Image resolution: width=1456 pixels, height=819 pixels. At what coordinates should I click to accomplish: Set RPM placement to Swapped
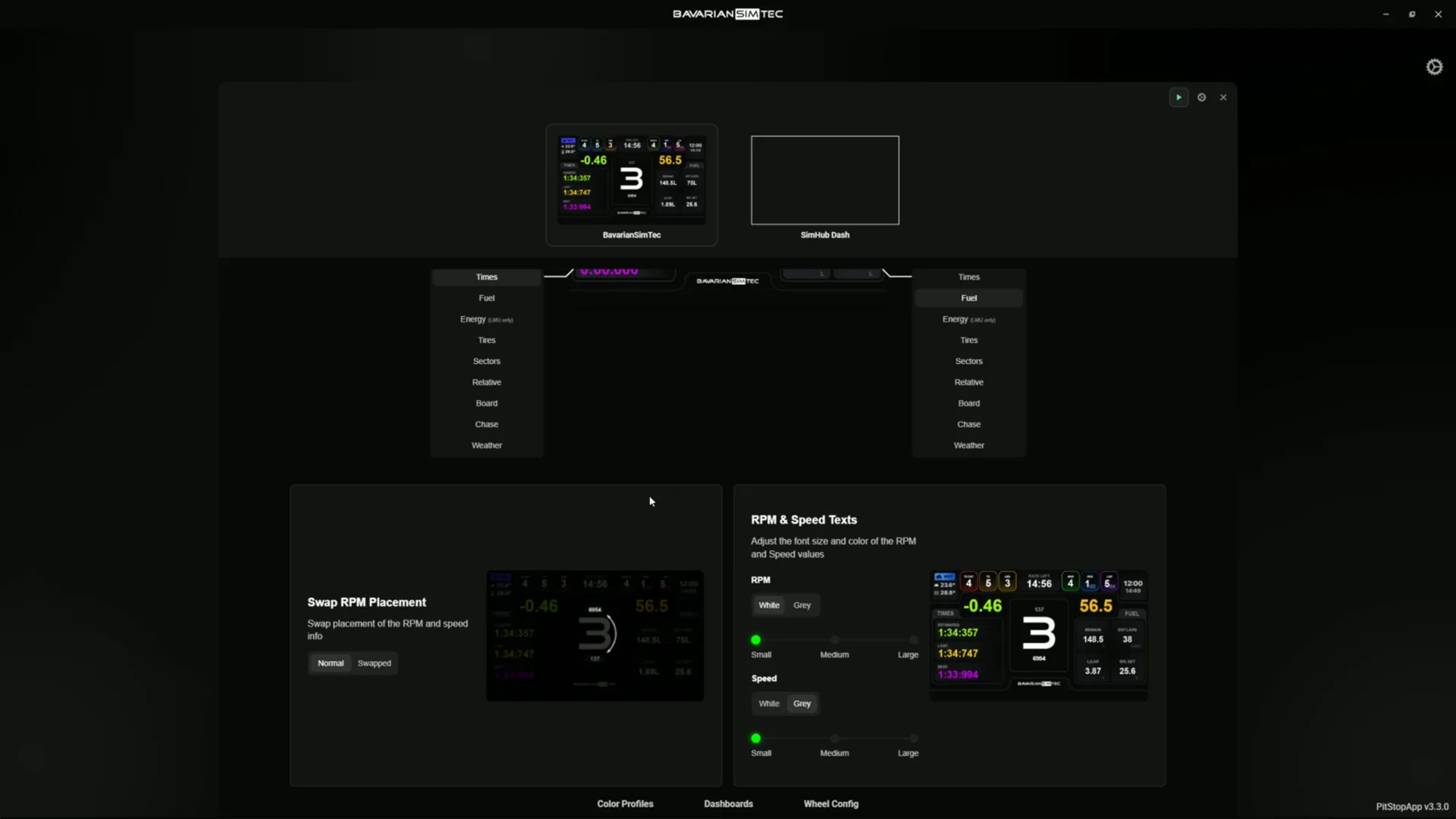(x=375, y=663)
